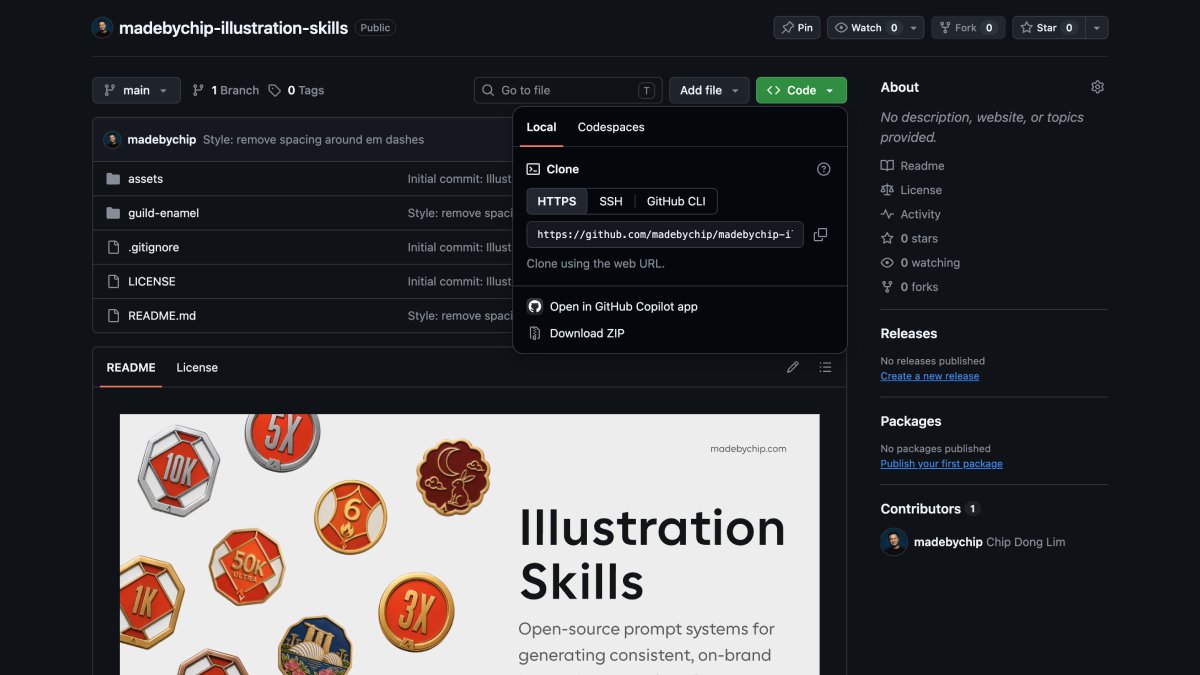Click the README.md file icon

(113, 315)
